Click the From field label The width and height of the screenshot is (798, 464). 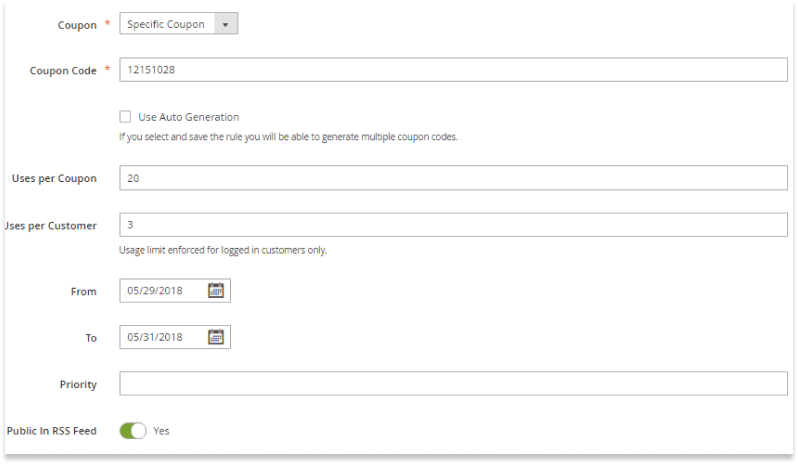coord(83,292)
